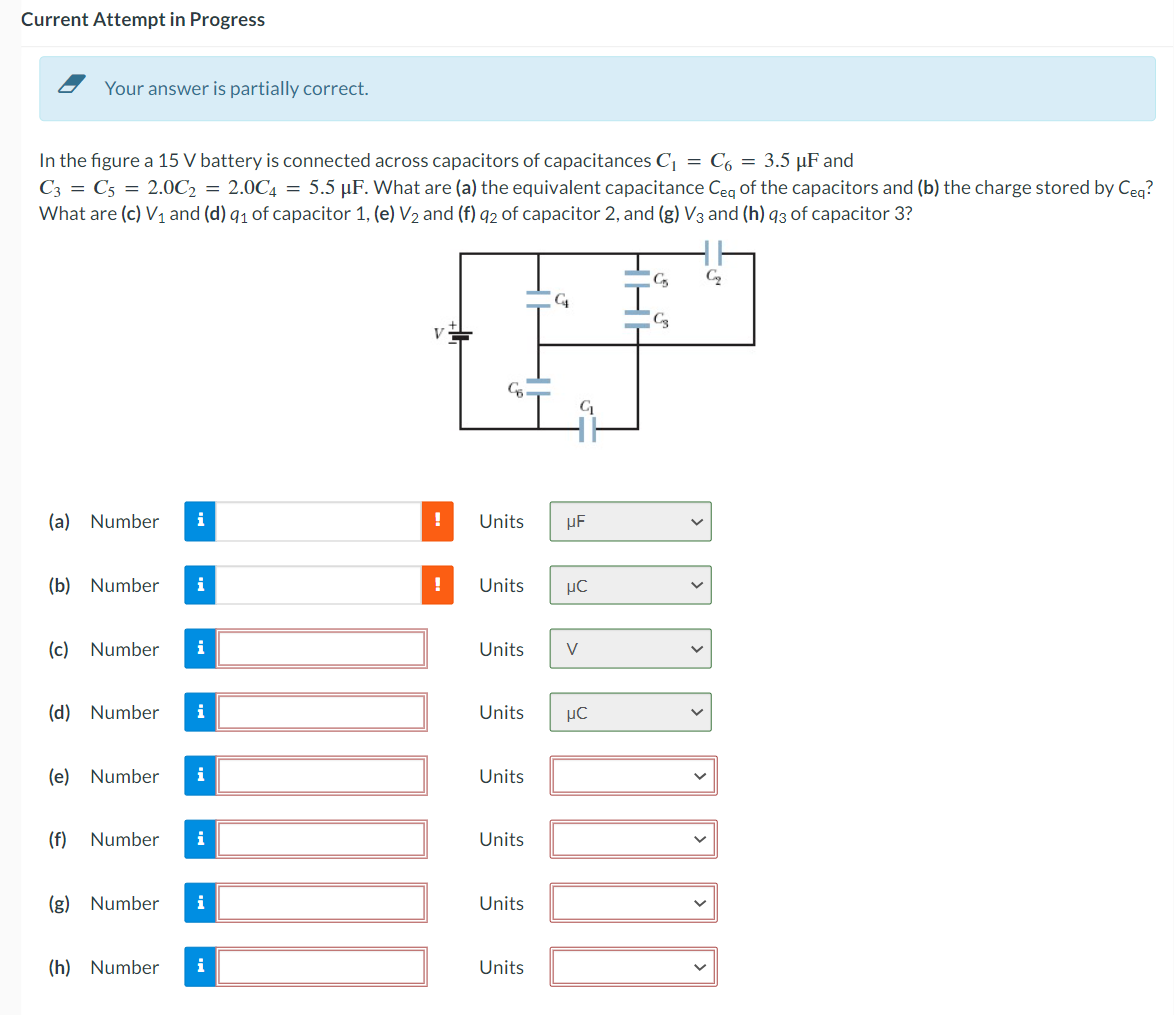The image size is (1174, 1015).
Task: Open the µC units dropdown for part (b)
Action: (629, 585)
